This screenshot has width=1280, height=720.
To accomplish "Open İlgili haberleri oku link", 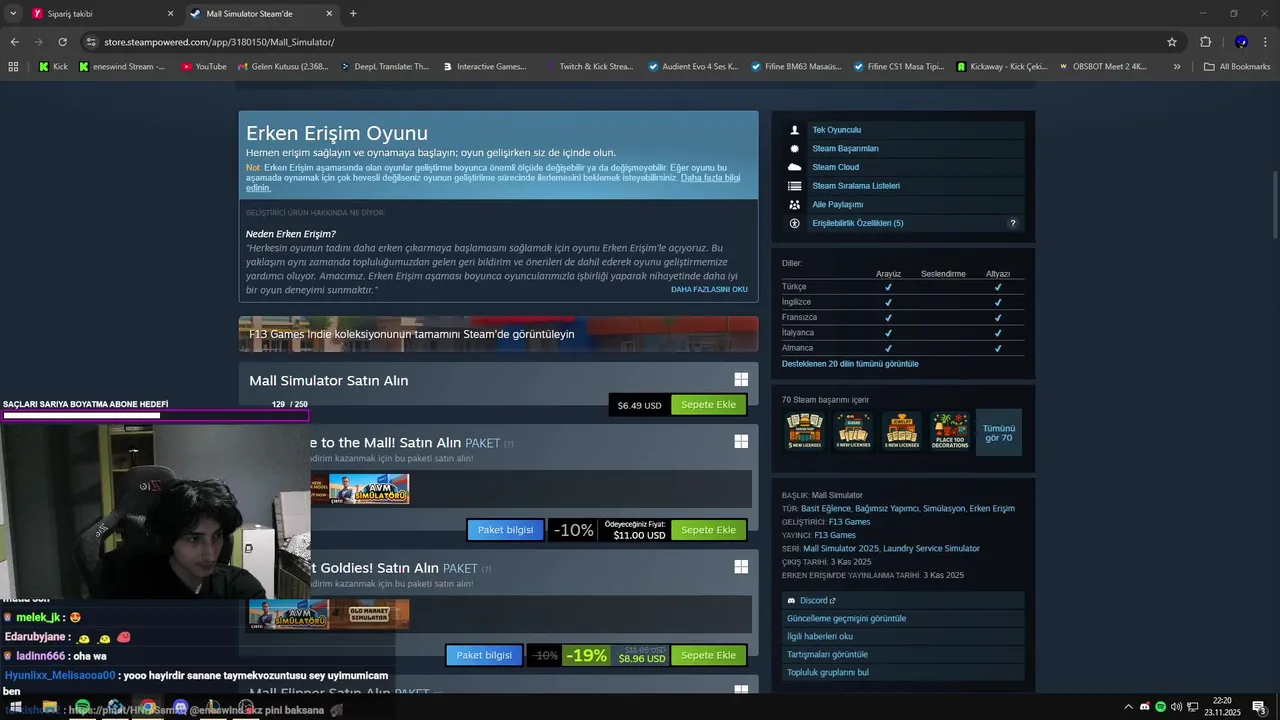I will [x=820, y=636].
